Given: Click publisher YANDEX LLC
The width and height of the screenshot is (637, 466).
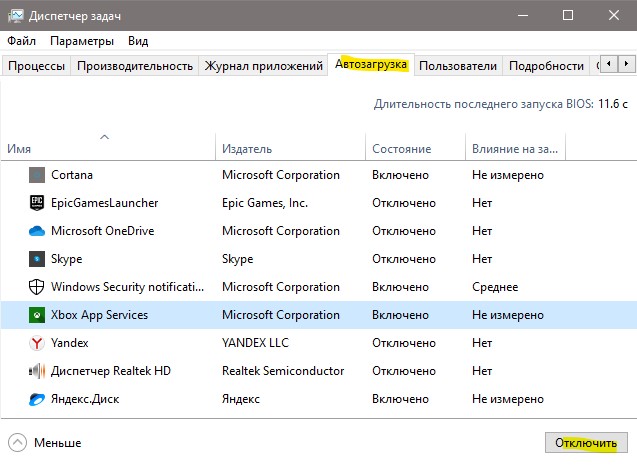Looking at the screenshot, I should tap(255, 343).
